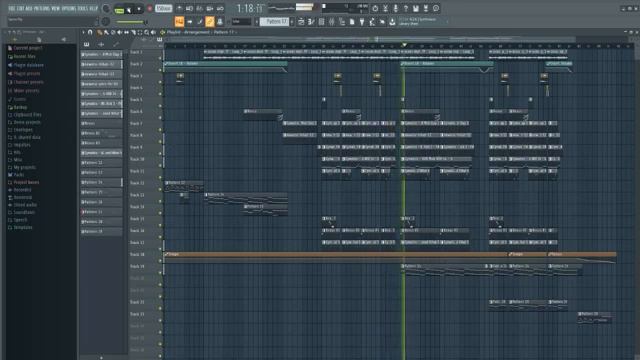Click the main pitch knob

click(106, 22)
